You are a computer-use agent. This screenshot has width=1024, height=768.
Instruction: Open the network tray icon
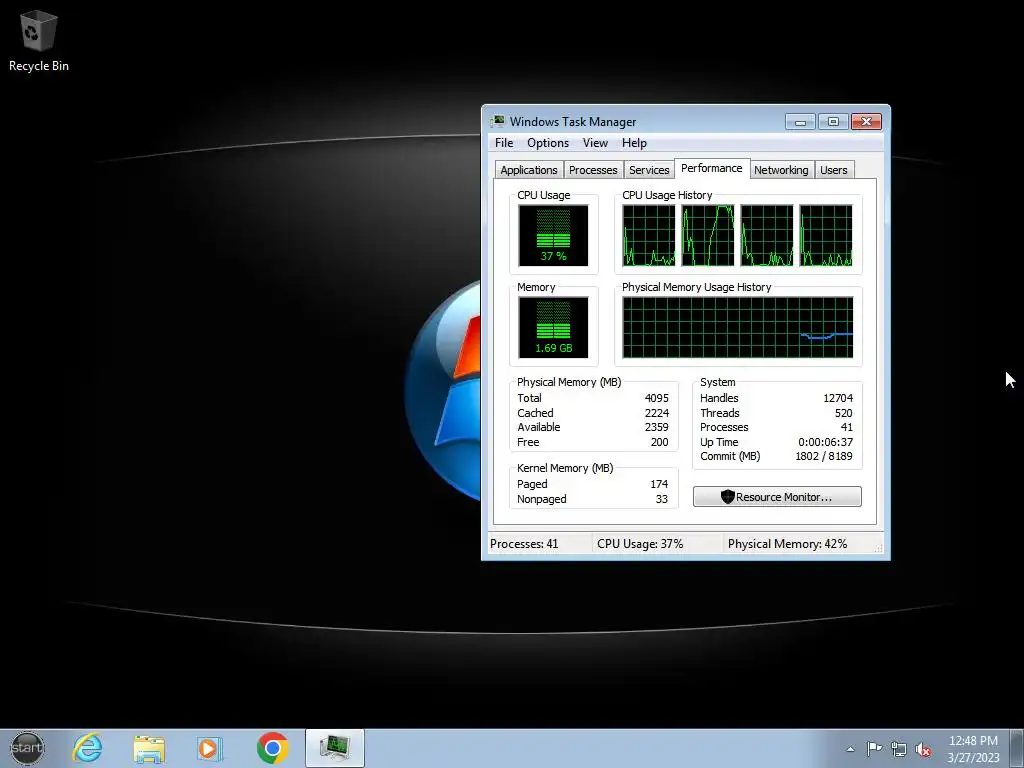(899, 749)
